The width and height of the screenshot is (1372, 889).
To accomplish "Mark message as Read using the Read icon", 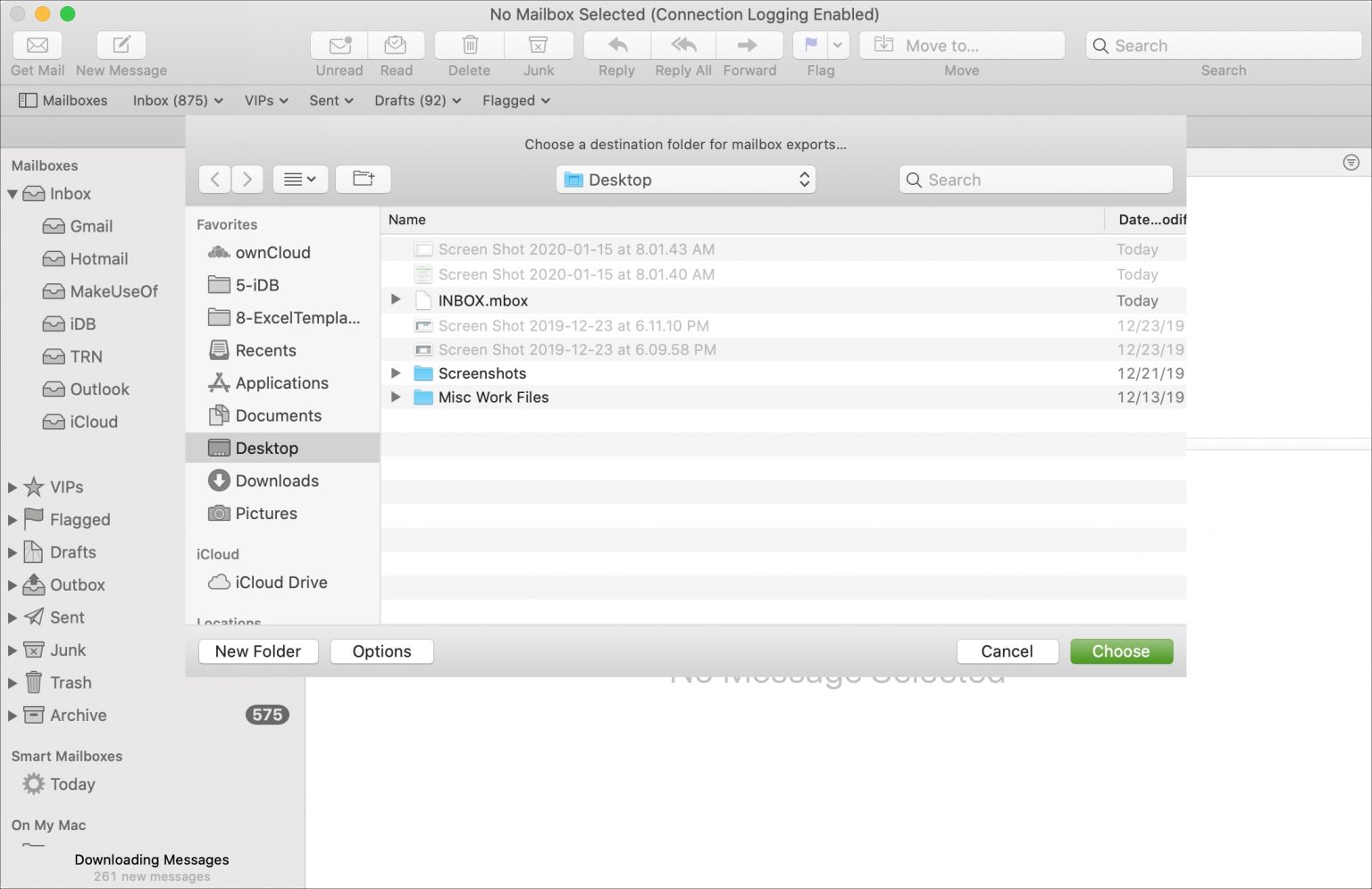I will coord(397,45).
